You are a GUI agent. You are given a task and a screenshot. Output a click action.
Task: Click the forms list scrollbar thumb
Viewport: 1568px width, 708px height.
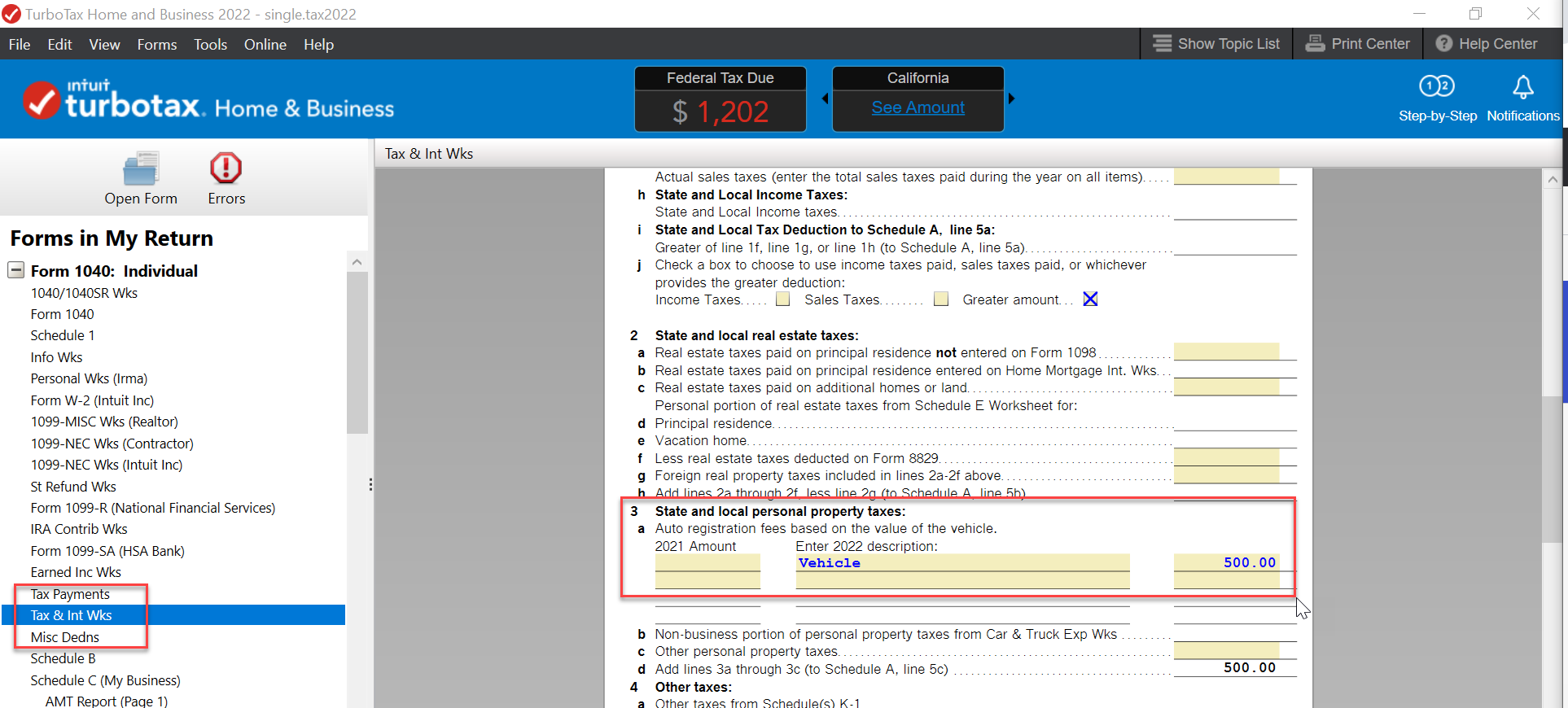(357, 352)
